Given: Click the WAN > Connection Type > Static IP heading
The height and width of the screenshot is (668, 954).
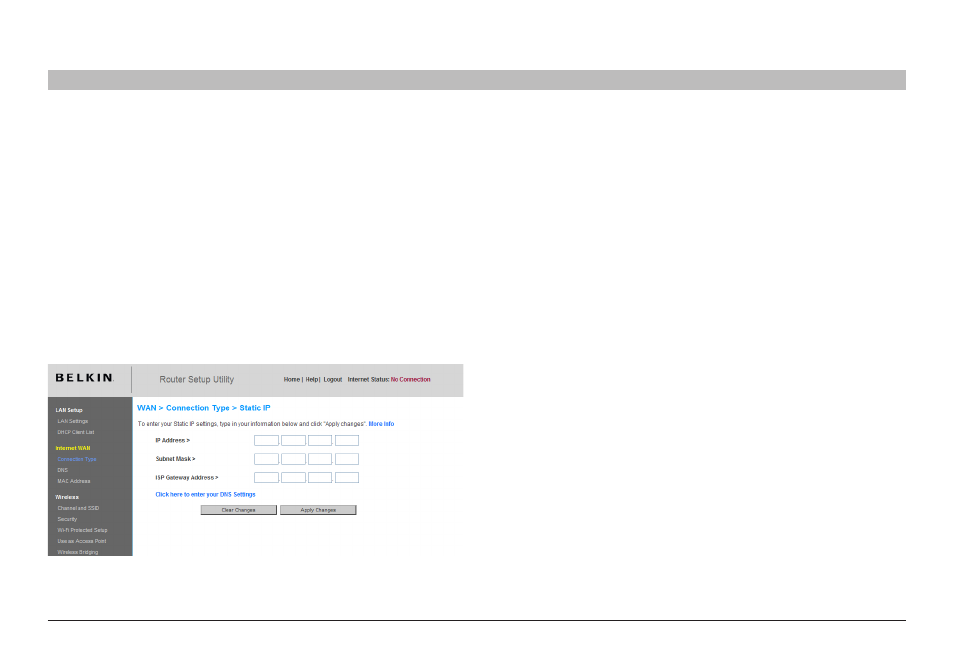Looking at the screenshot, I should 204,408.
